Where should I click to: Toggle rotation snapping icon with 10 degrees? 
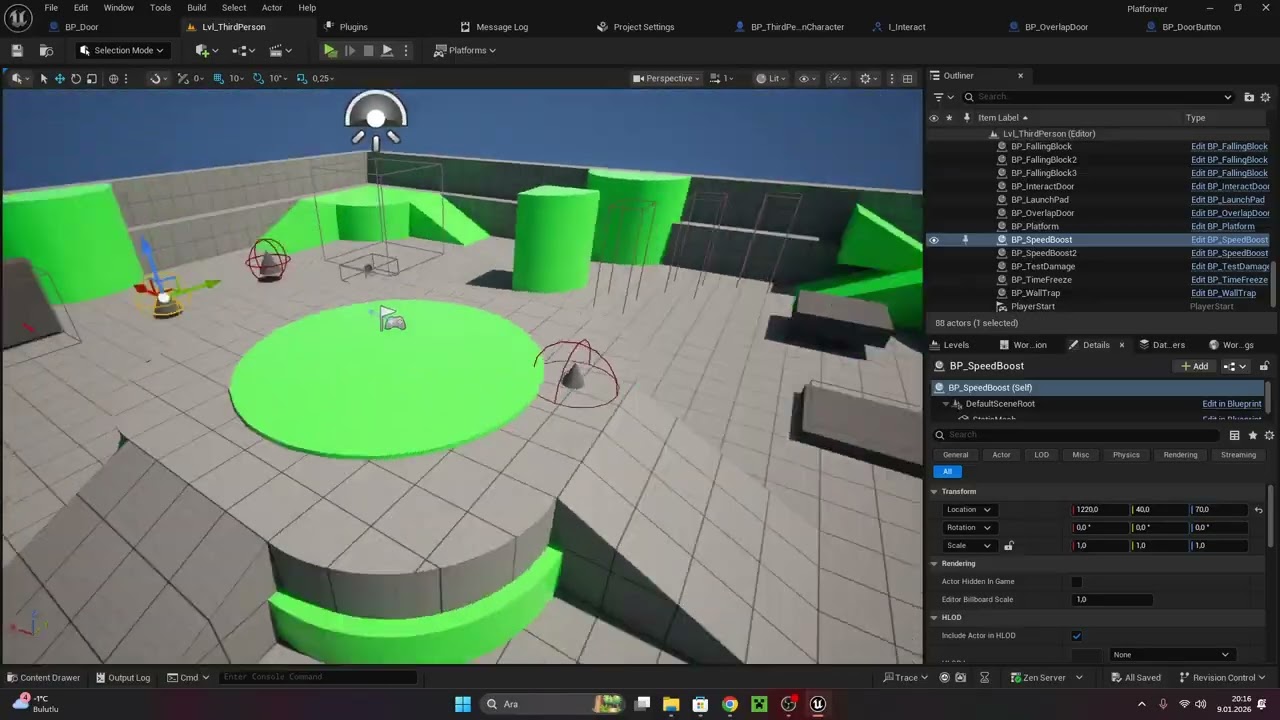click(259, 78)
